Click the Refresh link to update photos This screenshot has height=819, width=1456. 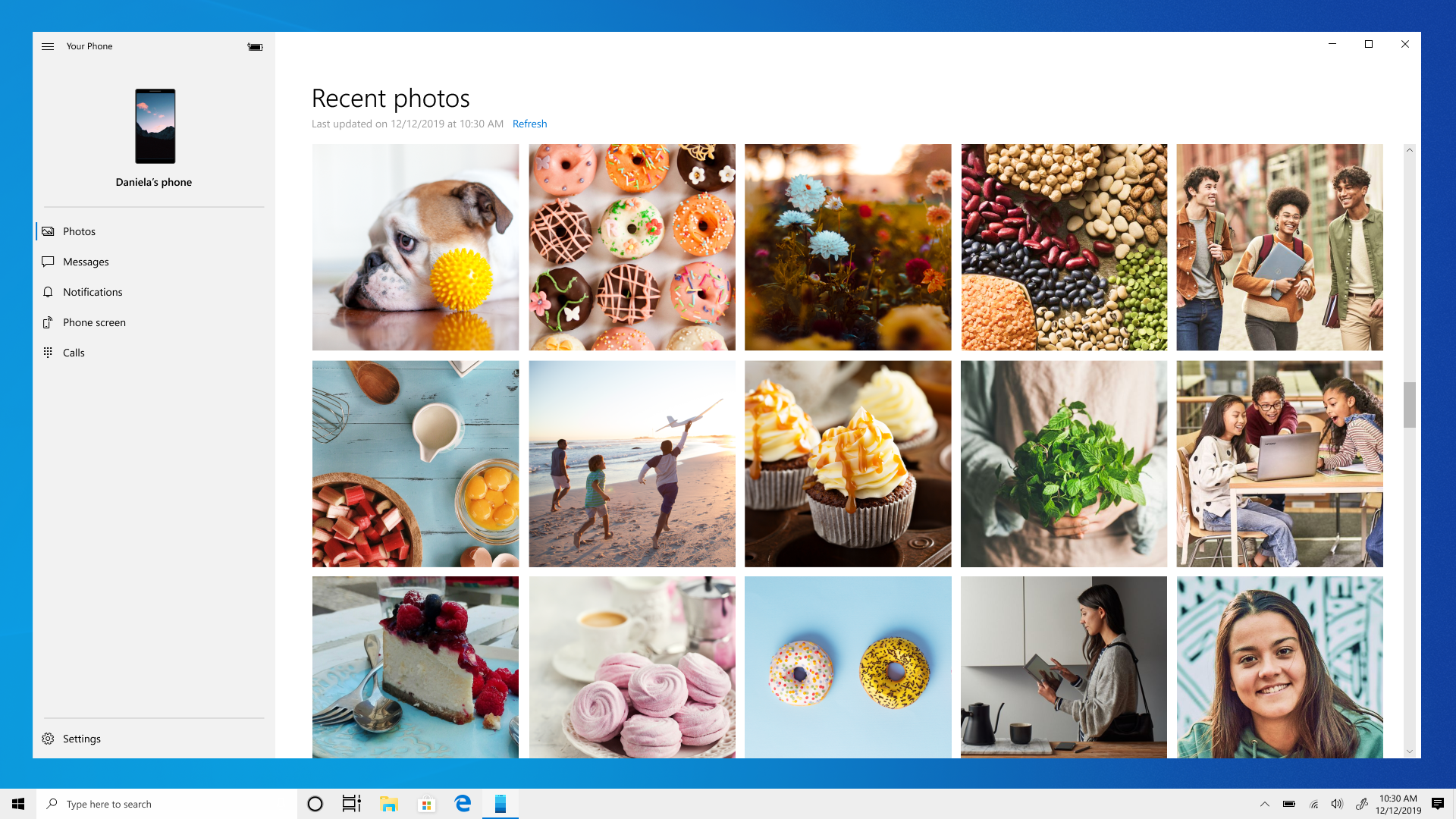[x=529, y=124]
